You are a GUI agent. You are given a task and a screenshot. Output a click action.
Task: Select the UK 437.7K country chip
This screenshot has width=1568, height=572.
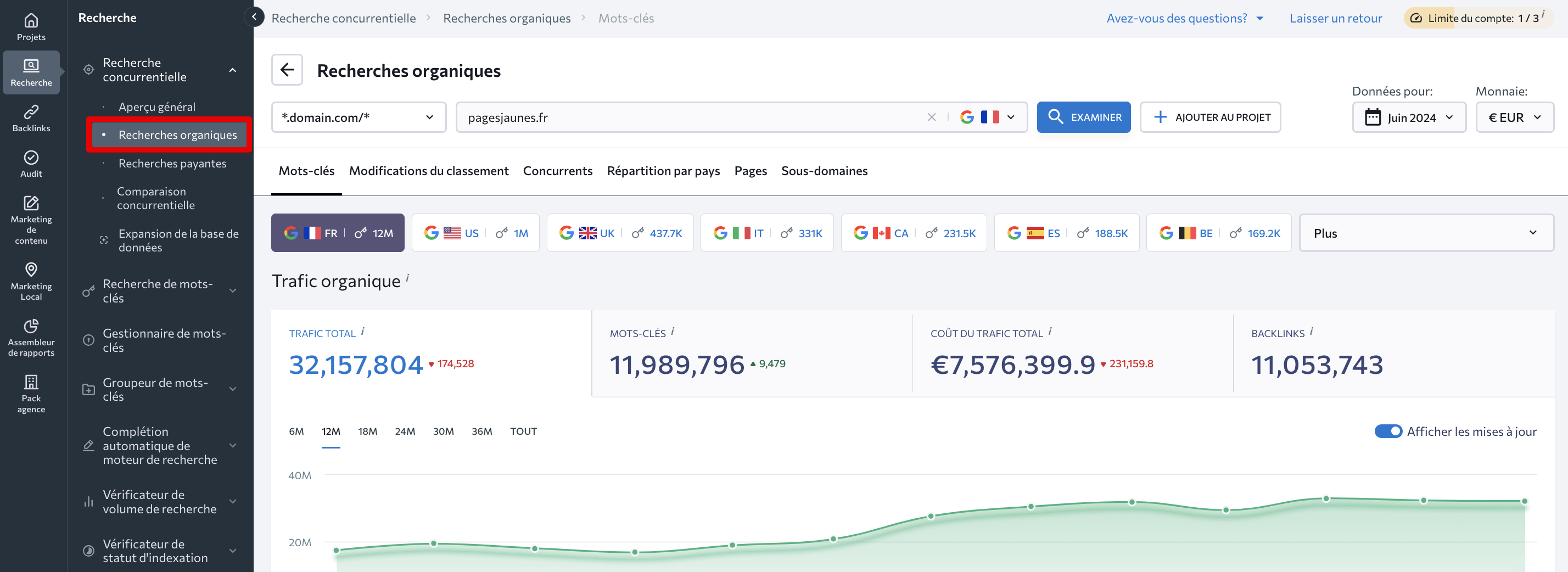point(620,232)
